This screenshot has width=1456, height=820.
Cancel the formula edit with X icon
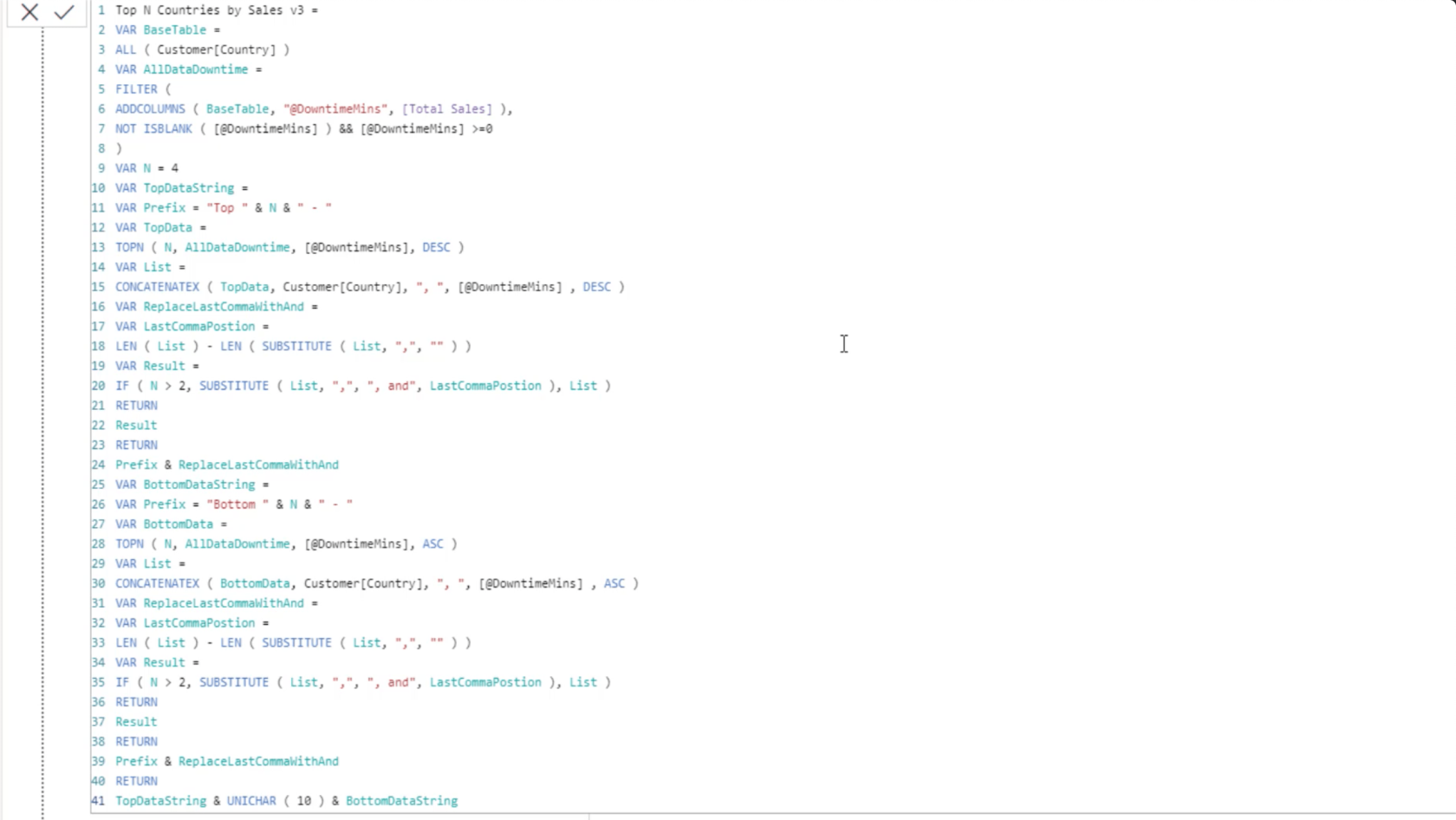tap(29, 12)
